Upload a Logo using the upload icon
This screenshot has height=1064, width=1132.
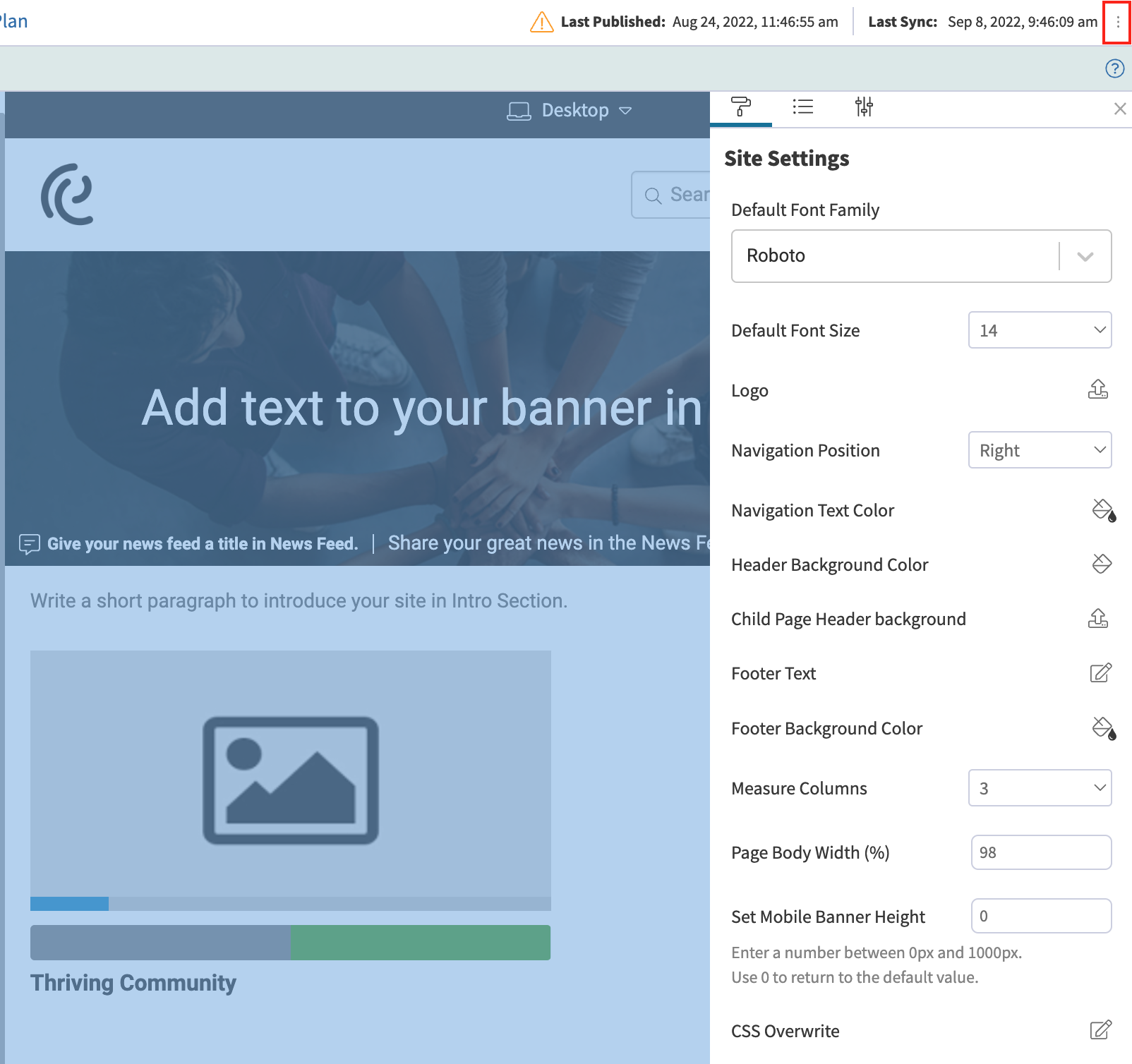(x=1098, y=389)
